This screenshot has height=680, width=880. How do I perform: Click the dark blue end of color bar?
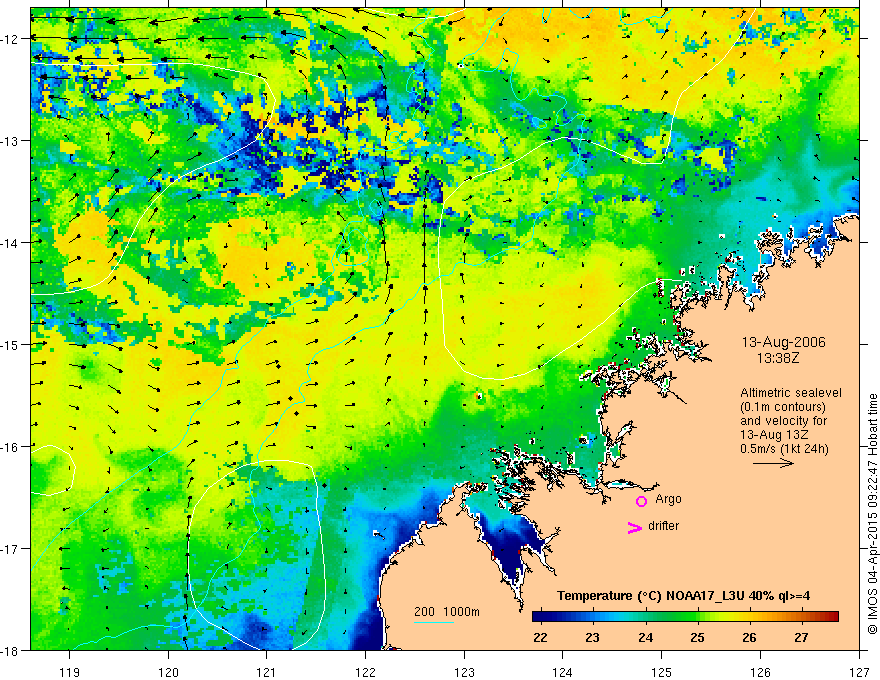(539, 616)
